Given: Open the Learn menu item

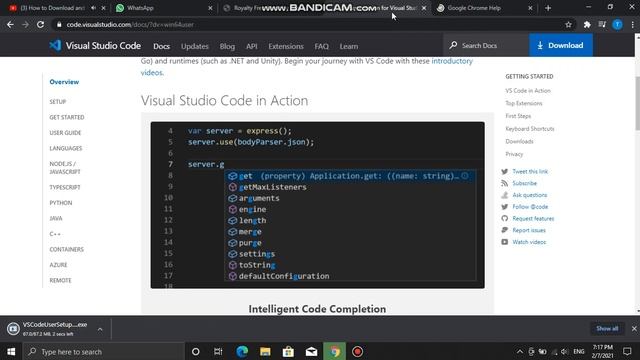Looking at the screenshot, I should pos(349,46).
